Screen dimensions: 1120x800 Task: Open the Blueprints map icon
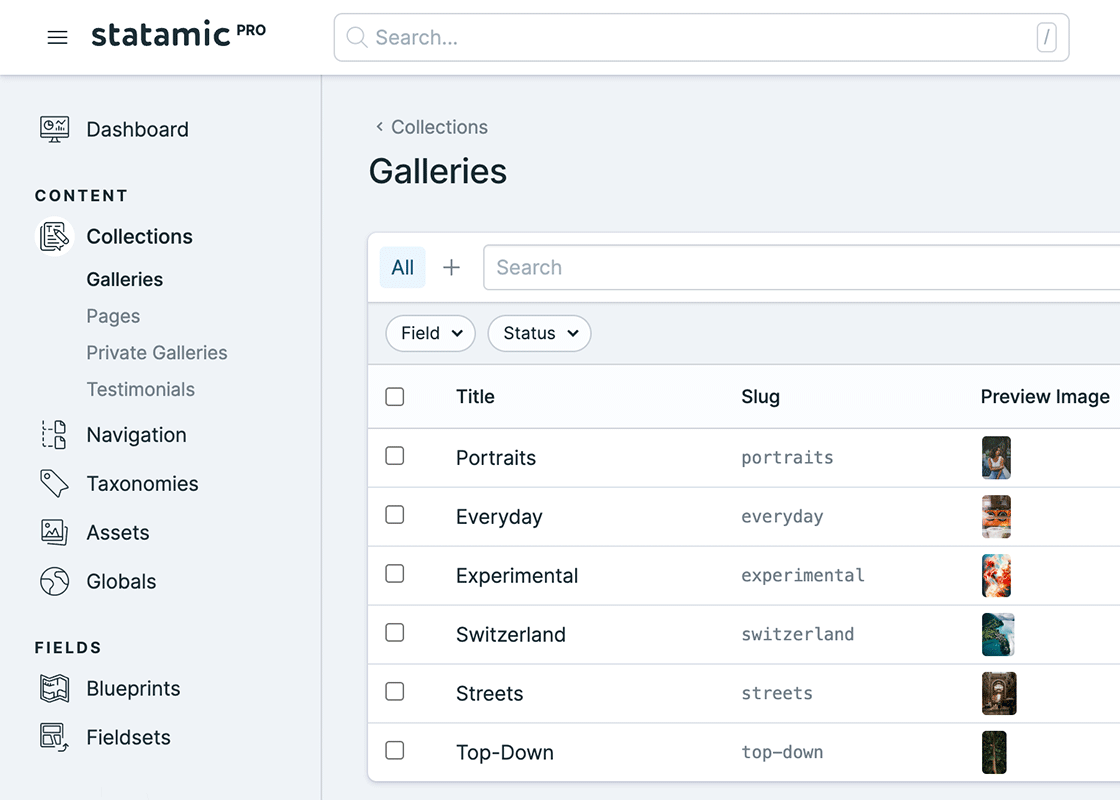click(x=55, y=688)
